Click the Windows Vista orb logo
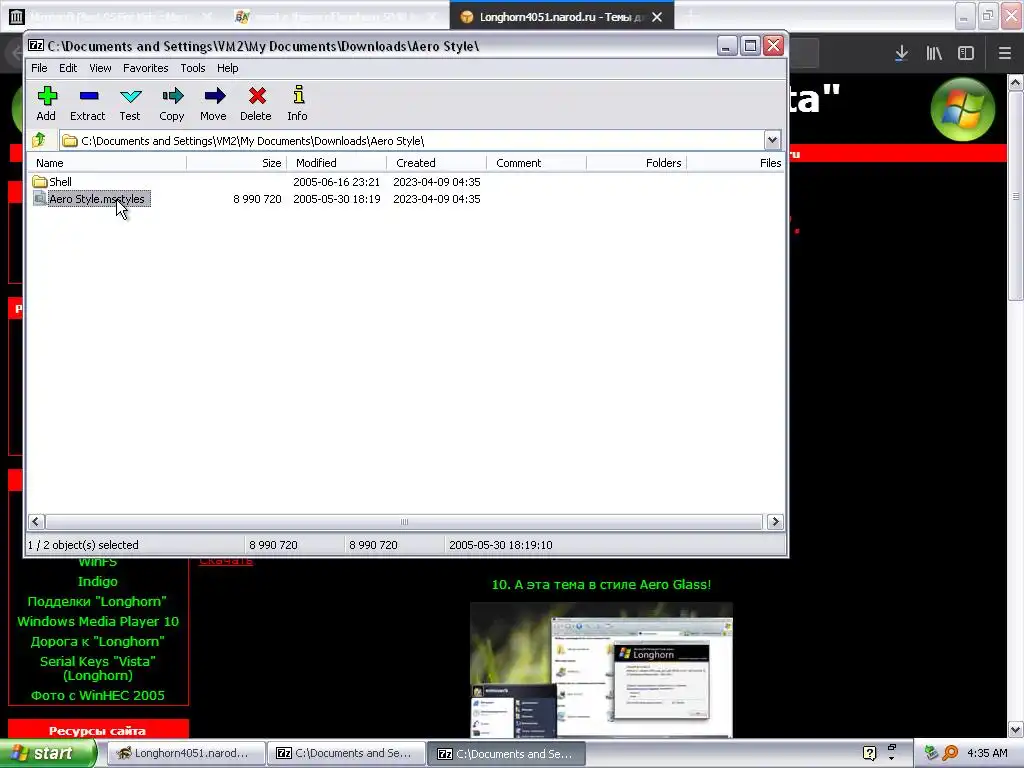1024x768 pixels. click(963, 109)
